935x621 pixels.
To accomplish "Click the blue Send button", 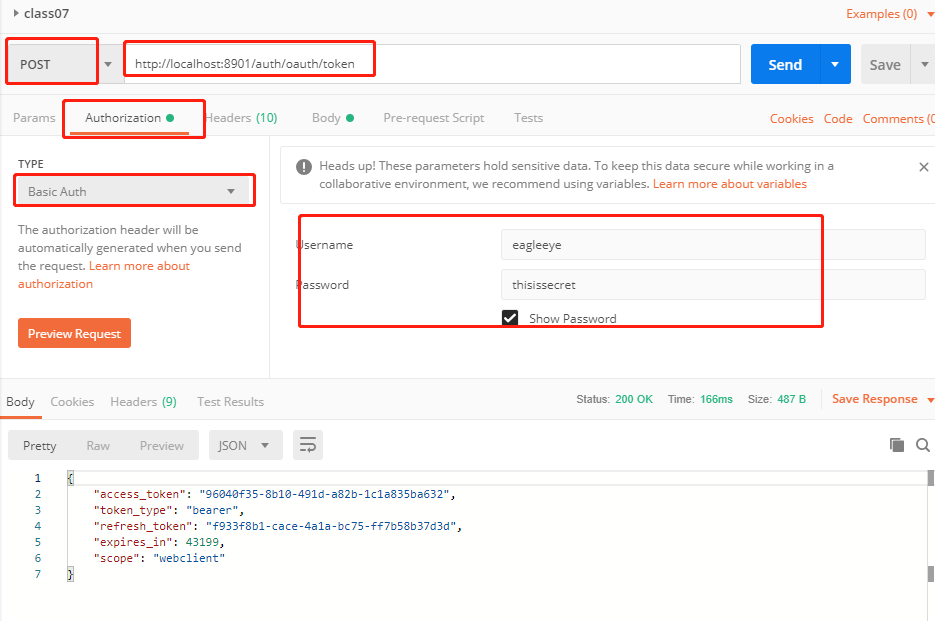I will click(x=785, y=64).
